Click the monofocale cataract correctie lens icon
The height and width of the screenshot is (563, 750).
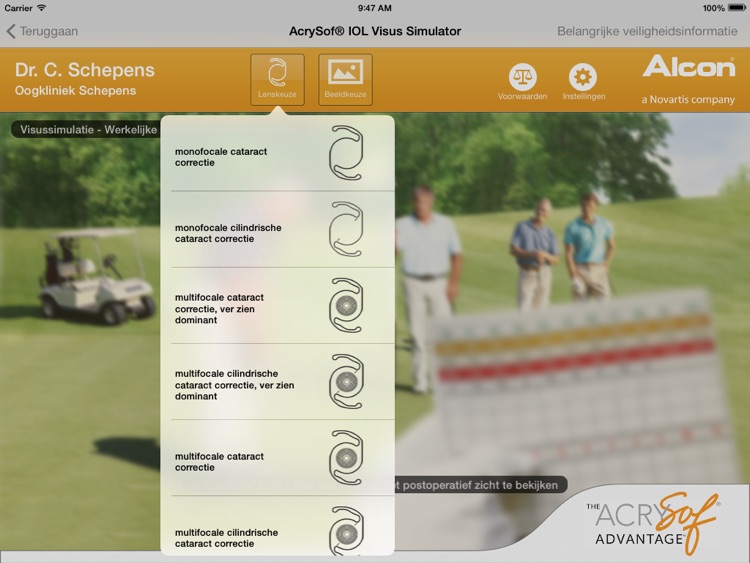[x=346, y=153]
